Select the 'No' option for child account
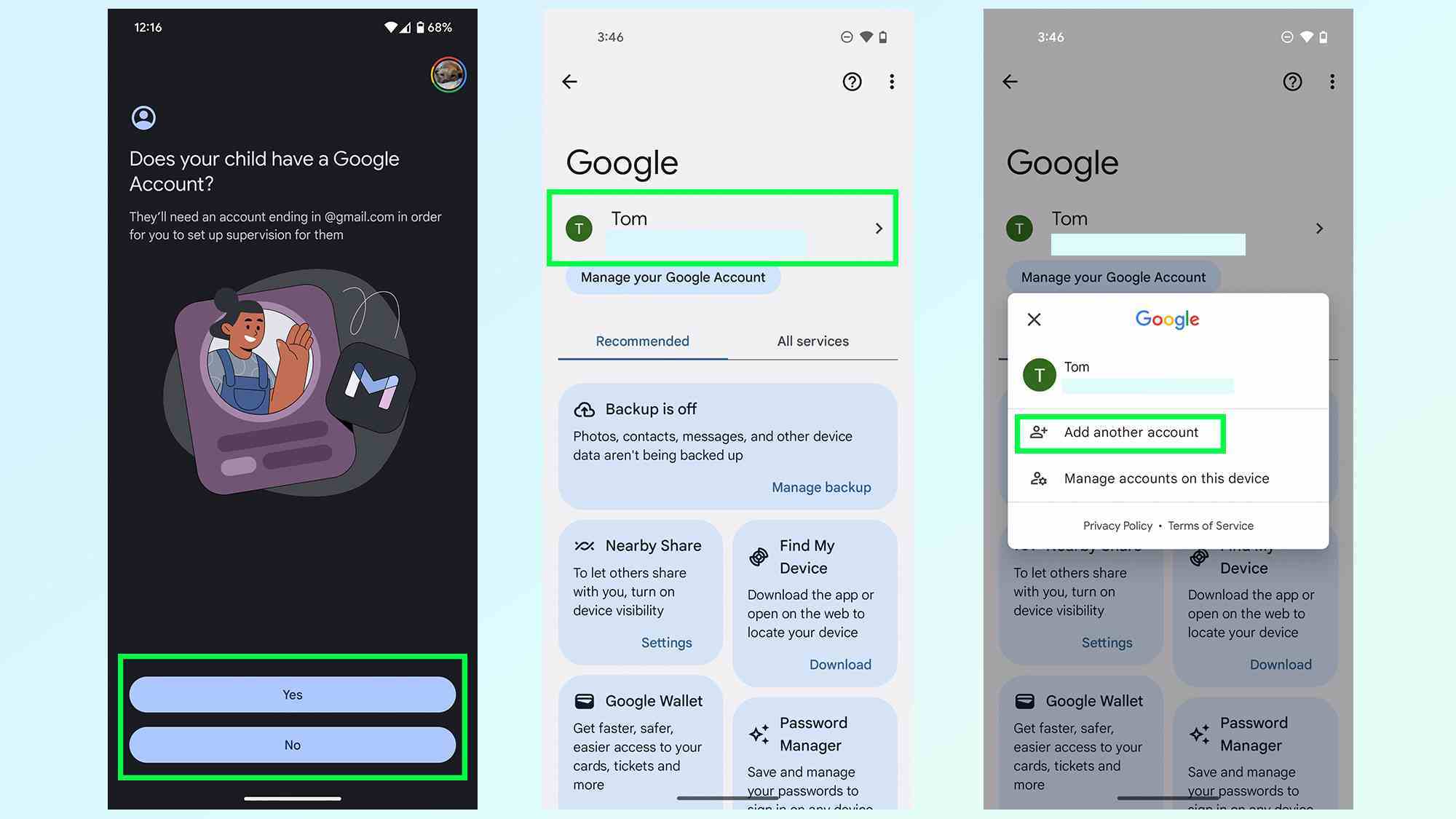The height and width of the screenshot is (819, 1456). 292,745
